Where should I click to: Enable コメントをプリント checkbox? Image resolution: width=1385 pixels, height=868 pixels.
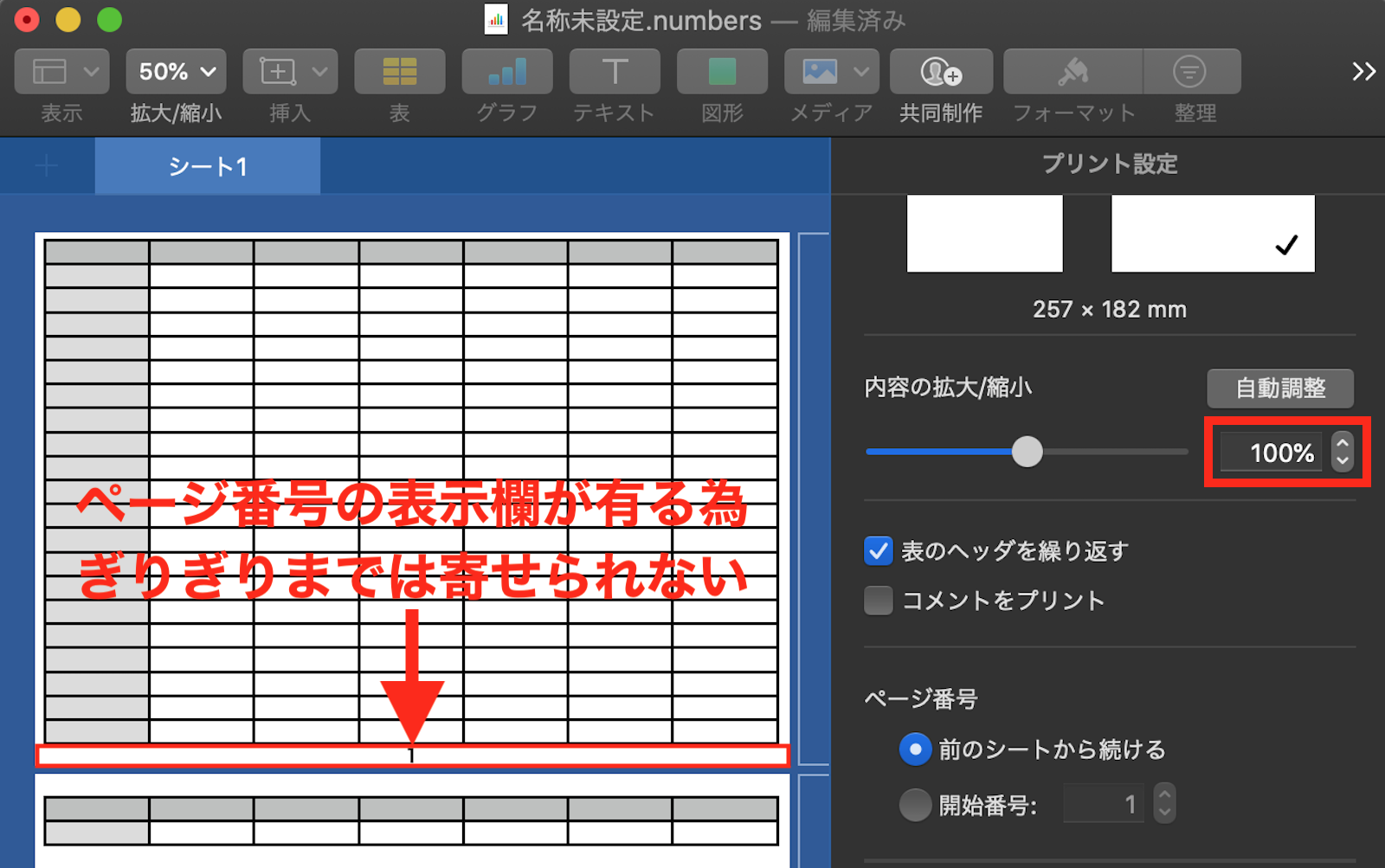(878, 601)
